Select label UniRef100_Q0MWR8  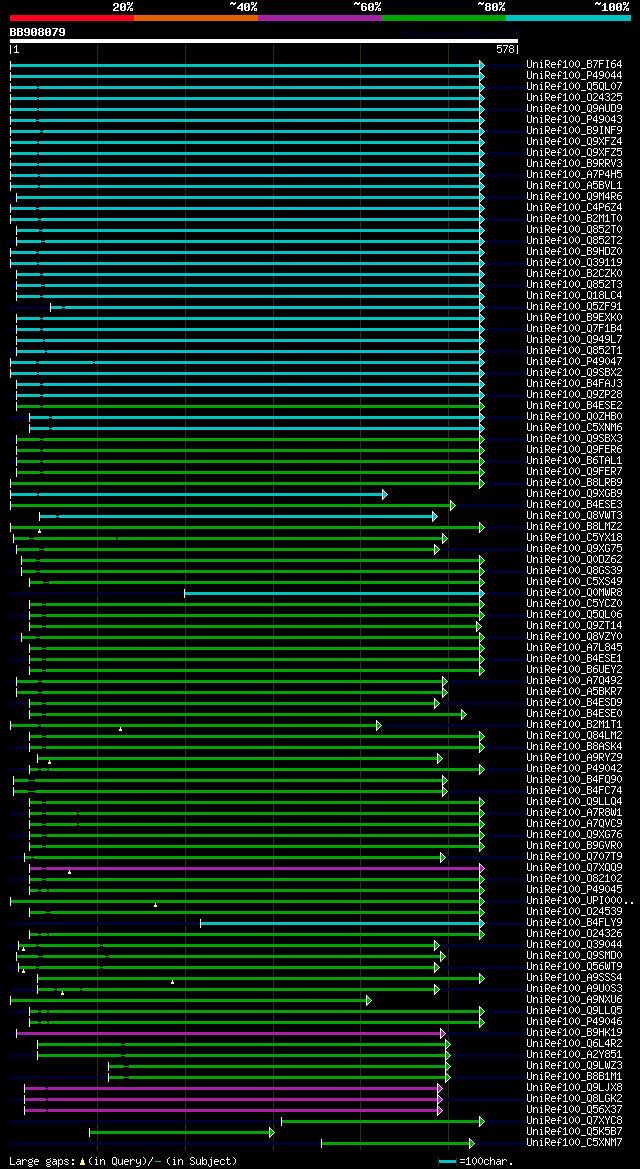click(574, 593)
